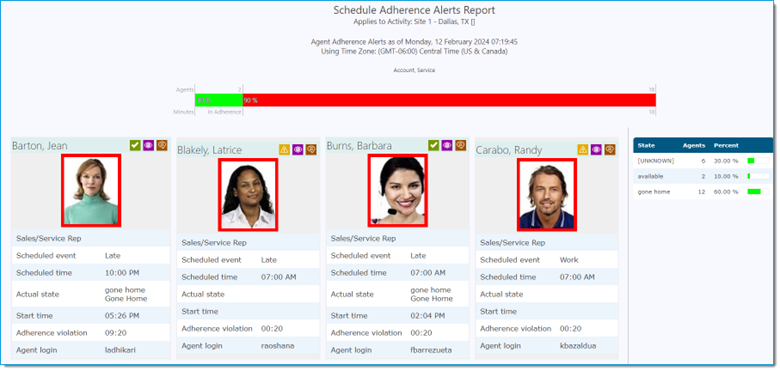The width and height of the screenshot is (780, 371).
Task: Click Barton, Jean's scheduled time 10:00 PM
Action: (x=122, y=273)
